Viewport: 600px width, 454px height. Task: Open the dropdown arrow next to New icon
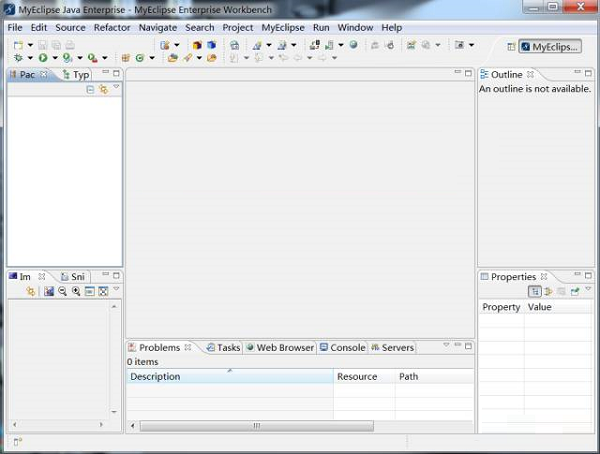coord(30,45)
